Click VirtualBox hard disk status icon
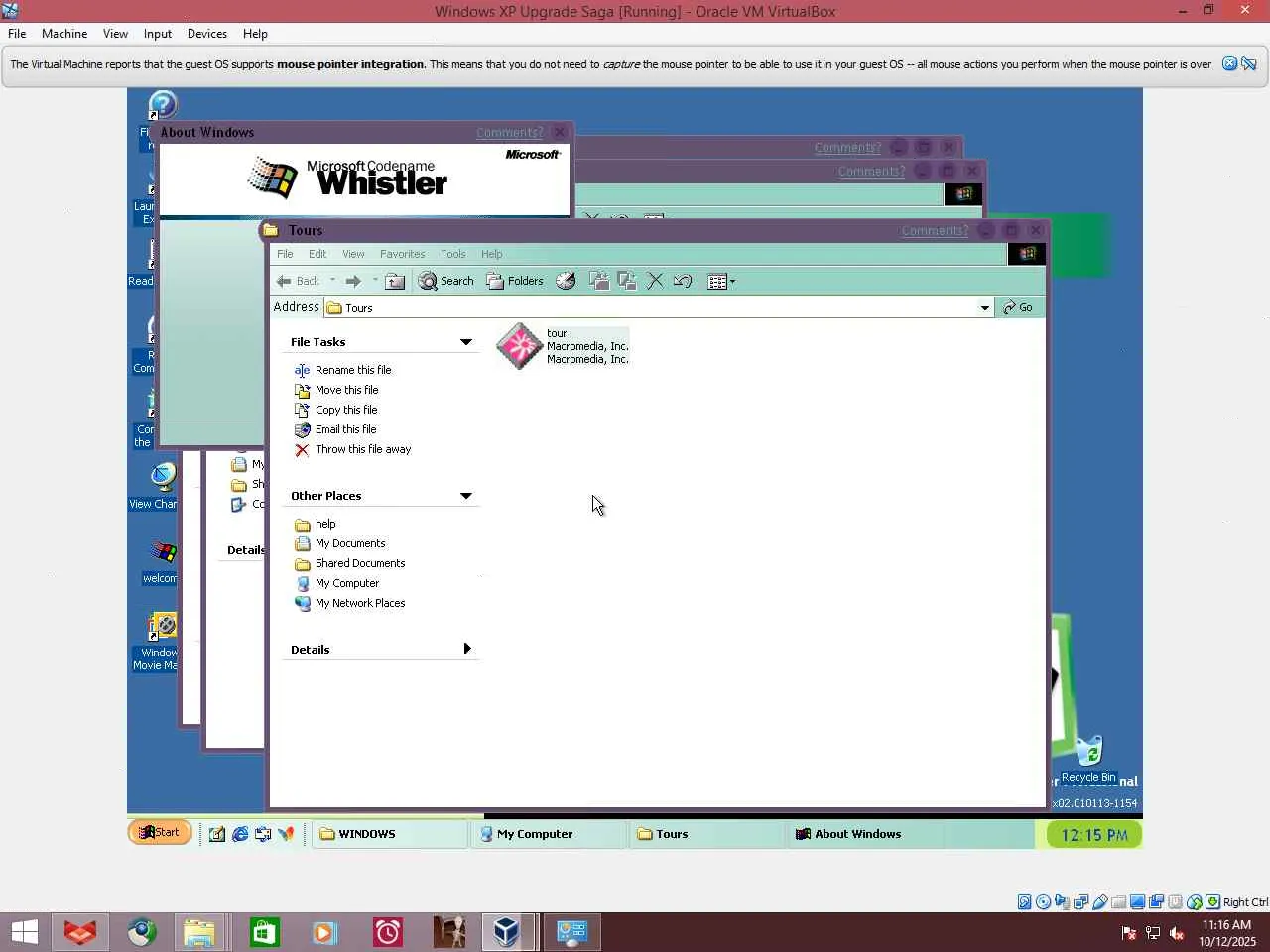This screenshot has width=1270, height=952. coord(1024,902)
